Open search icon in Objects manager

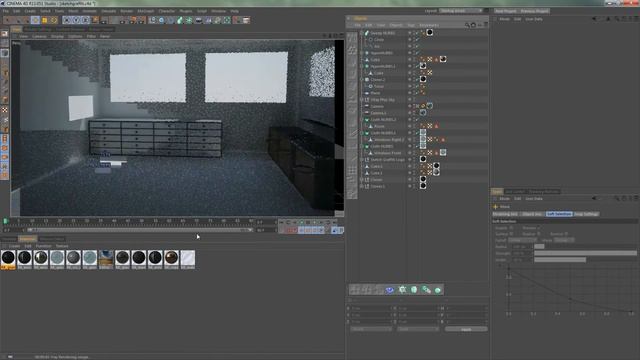(467, 25)
